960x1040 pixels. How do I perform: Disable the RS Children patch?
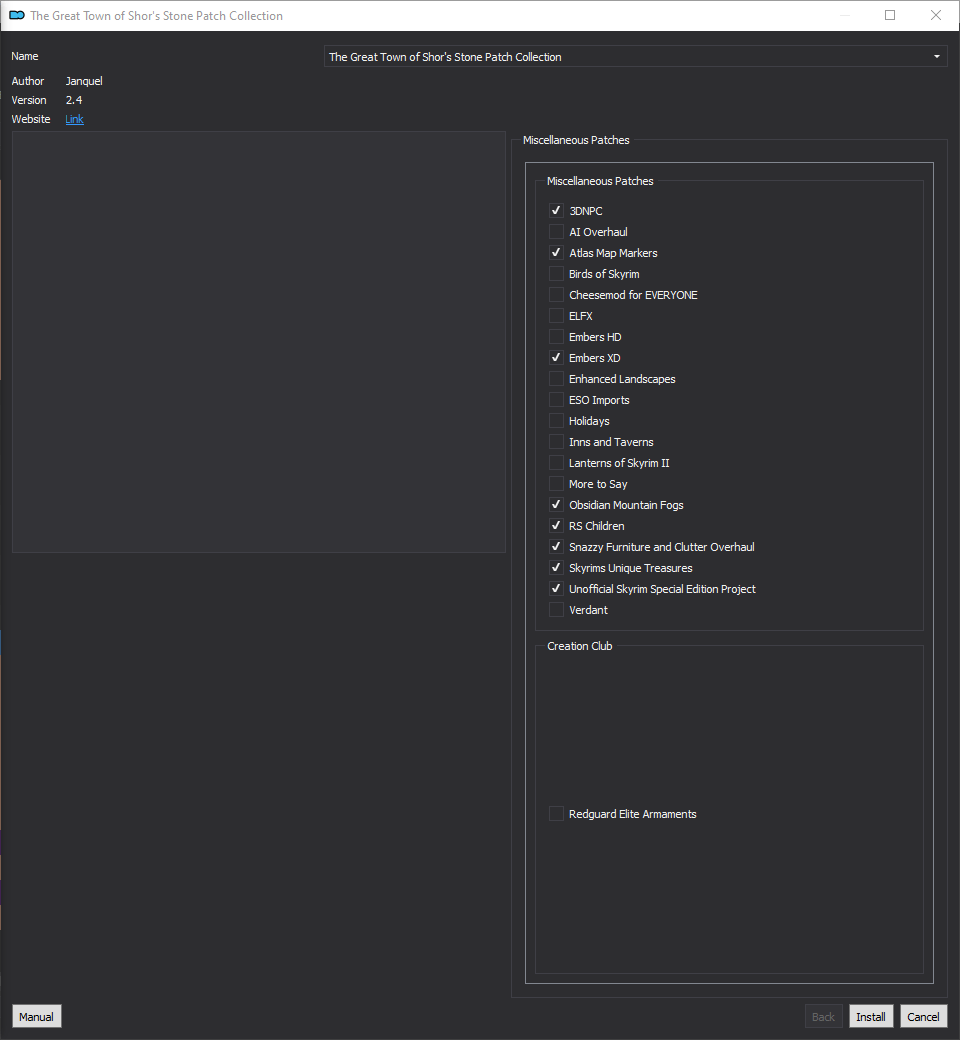pyautogui.click(x=556, y=526)
